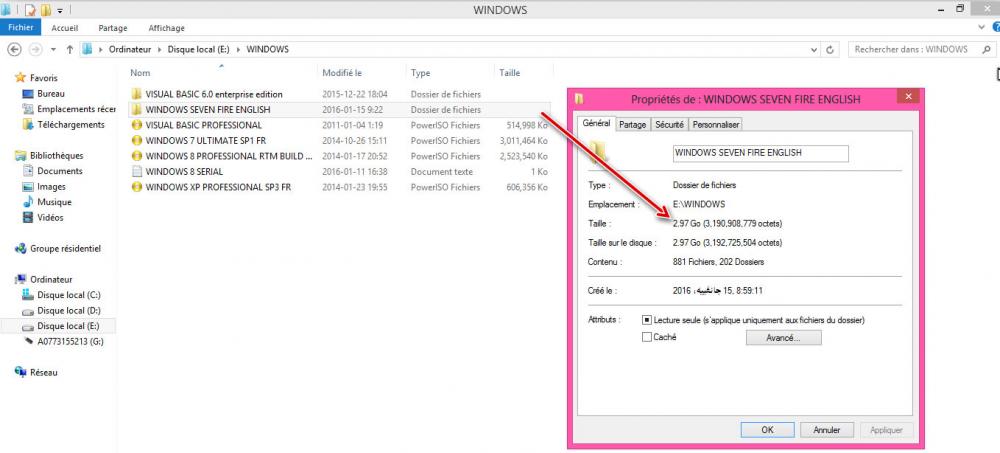Switch to the Partage ribbon tab

click(113, 28)
